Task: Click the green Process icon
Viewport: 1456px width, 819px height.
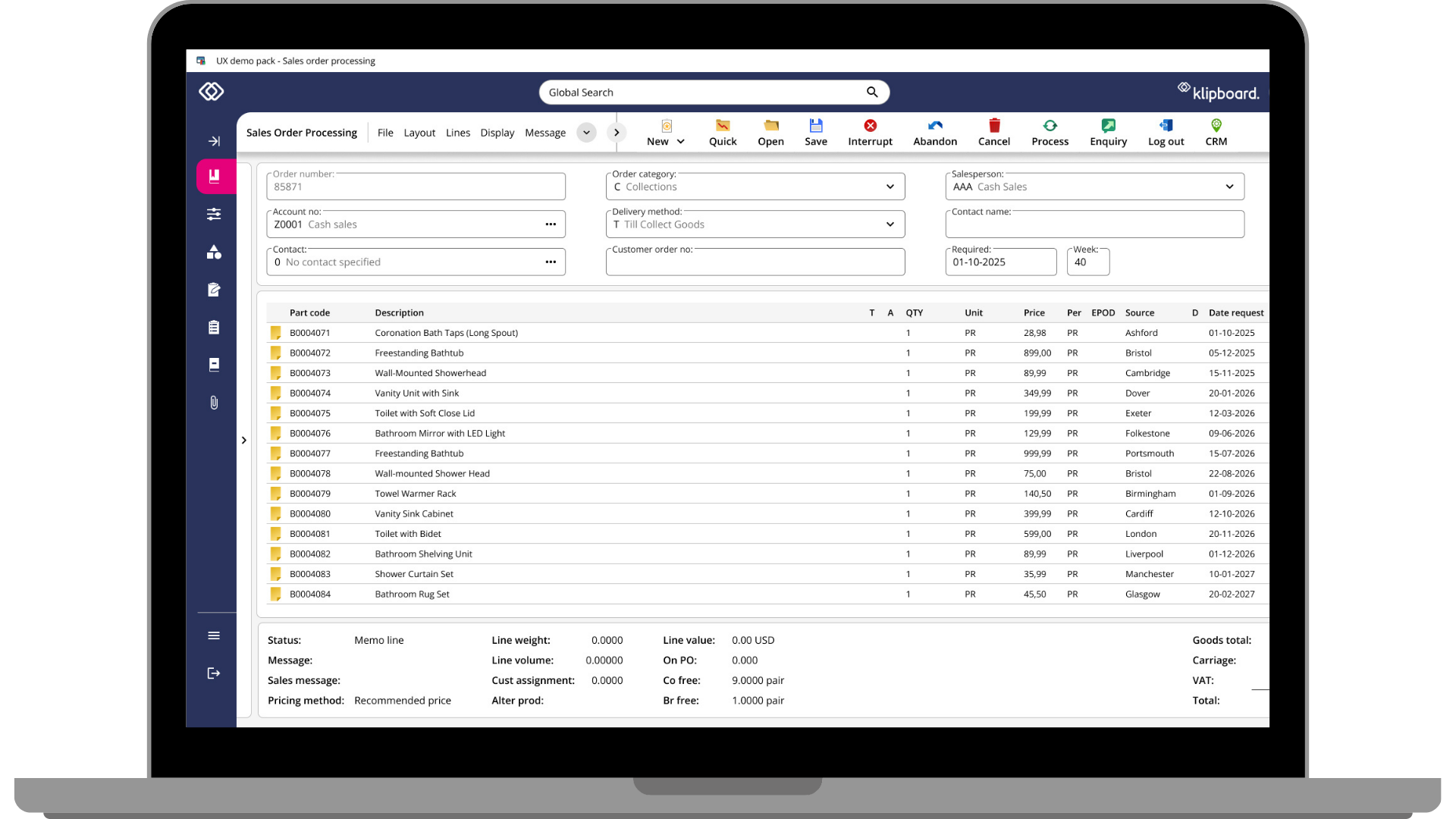Action: [1050, 126]
